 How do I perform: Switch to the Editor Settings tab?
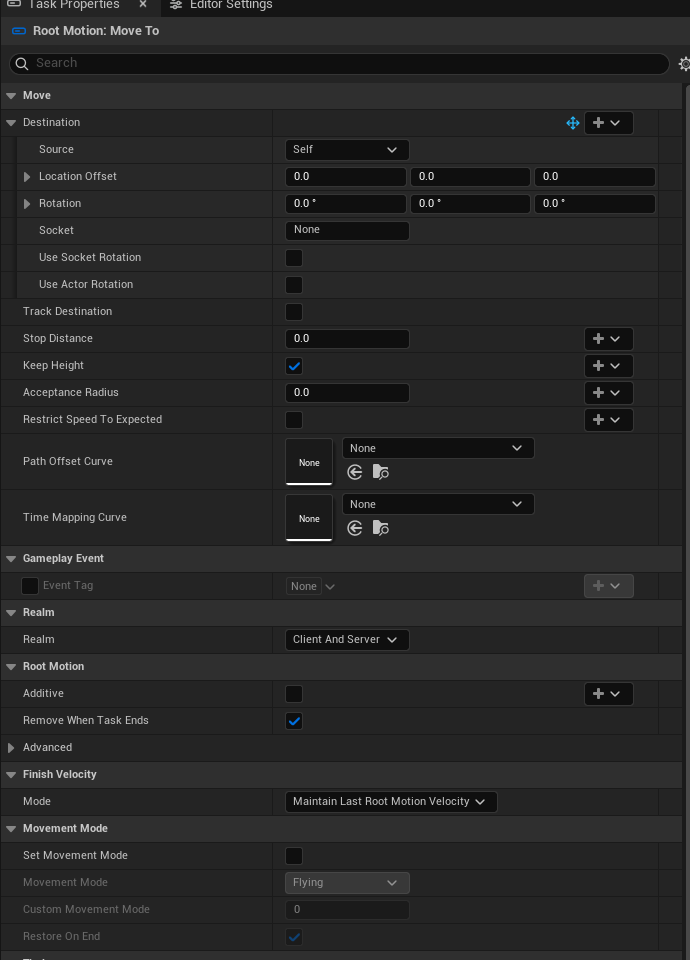pos(221,5)
